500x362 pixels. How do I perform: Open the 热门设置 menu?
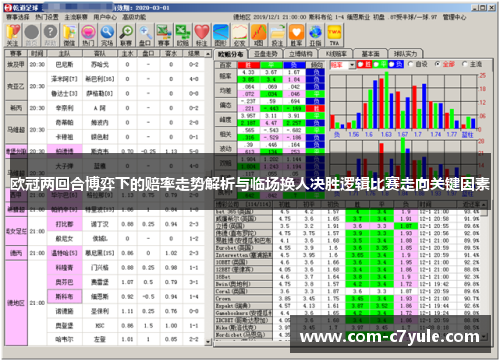(47, 17)
